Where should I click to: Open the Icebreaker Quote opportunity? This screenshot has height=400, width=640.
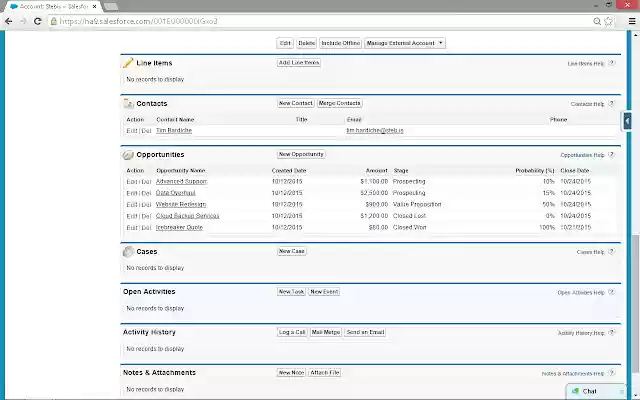[x=179, y=227]
